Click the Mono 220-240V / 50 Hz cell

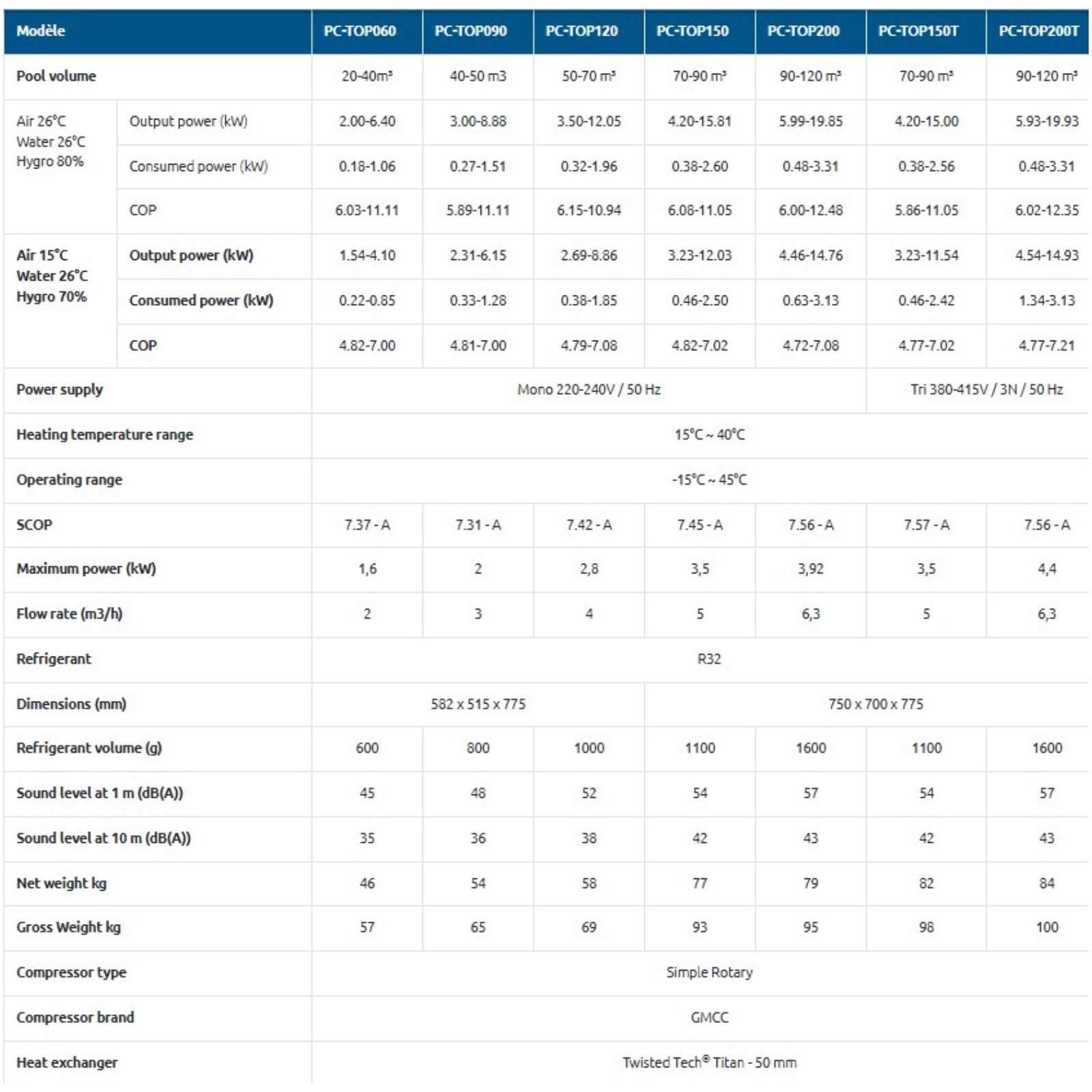[x=588, y=390]
